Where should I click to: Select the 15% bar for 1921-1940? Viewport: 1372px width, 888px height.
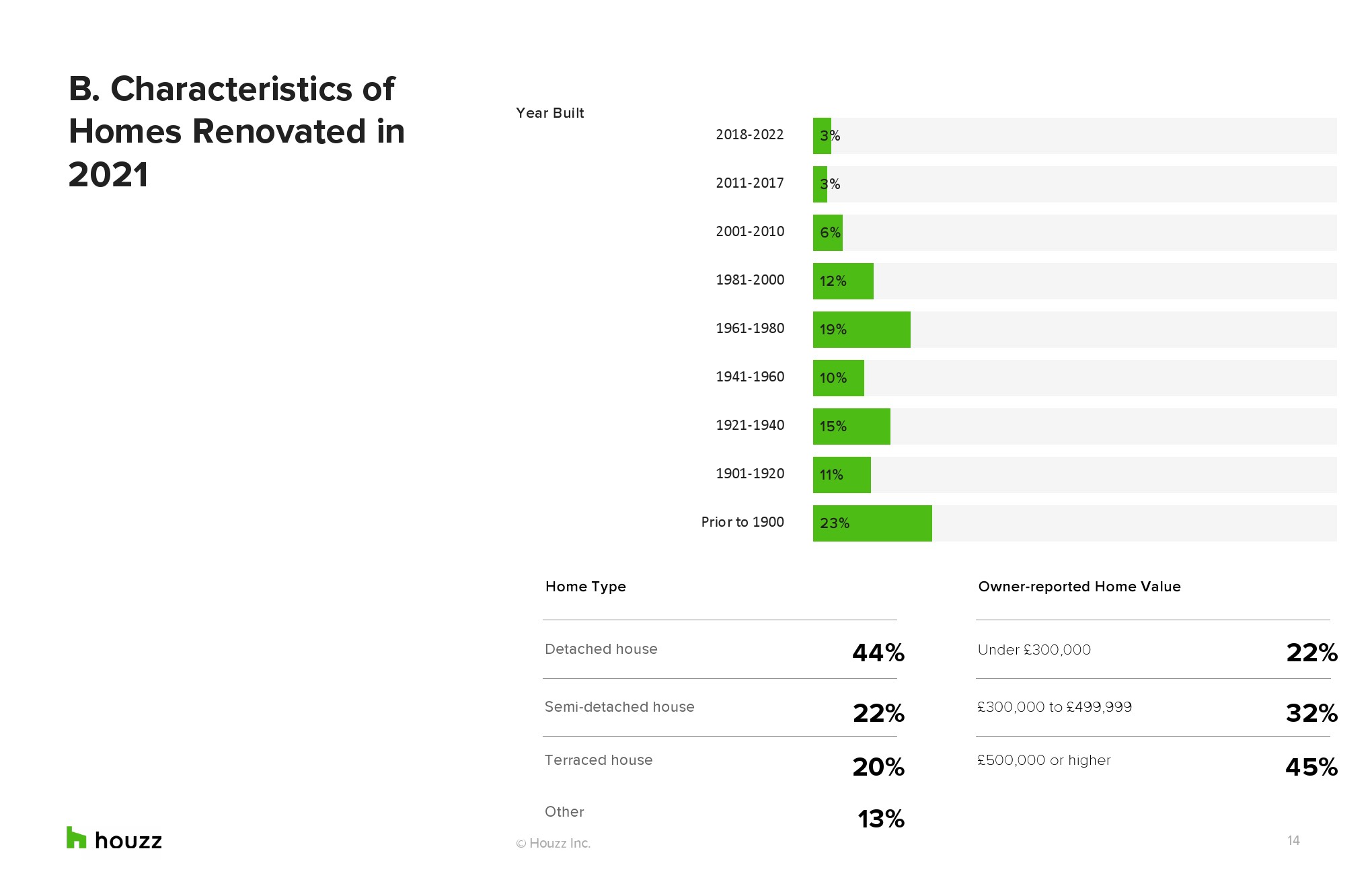coord(851,427)
